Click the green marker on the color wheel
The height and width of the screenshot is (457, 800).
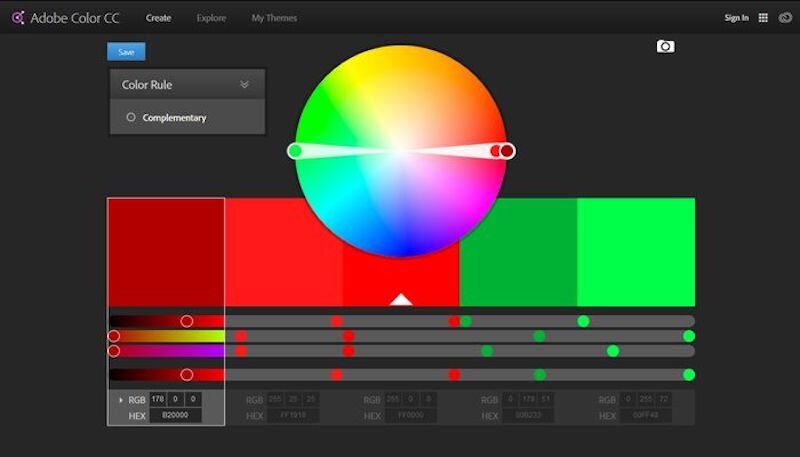click(294, 150)
